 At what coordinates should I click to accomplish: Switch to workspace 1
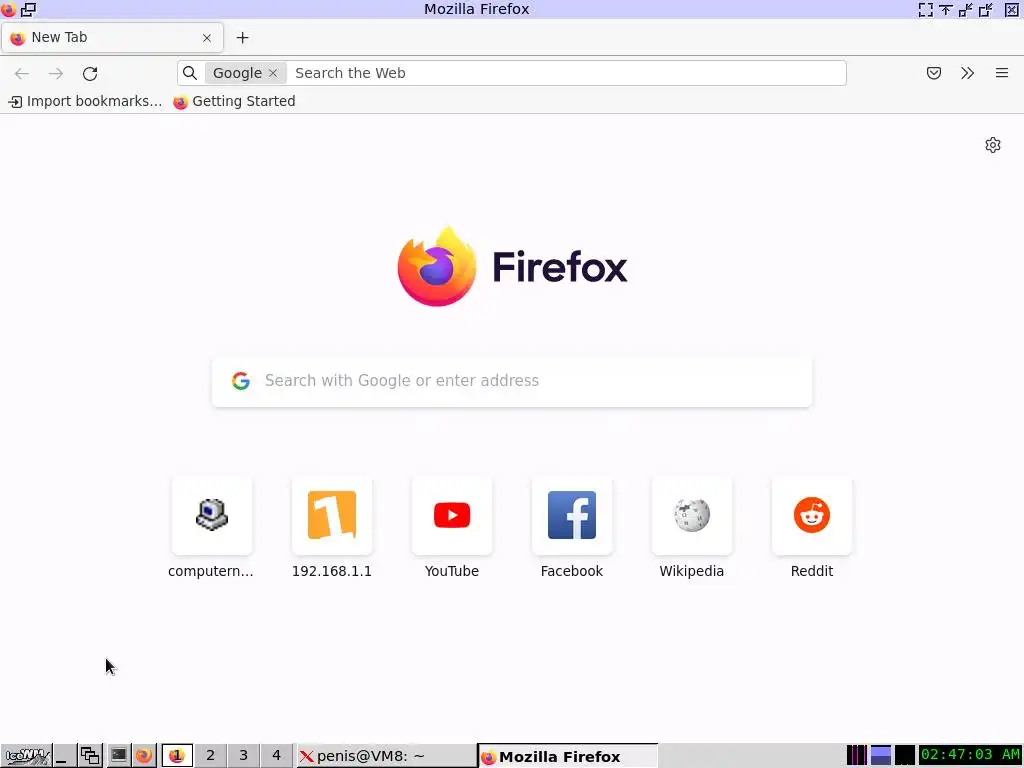pyautogui.click(x=177, y=756)
